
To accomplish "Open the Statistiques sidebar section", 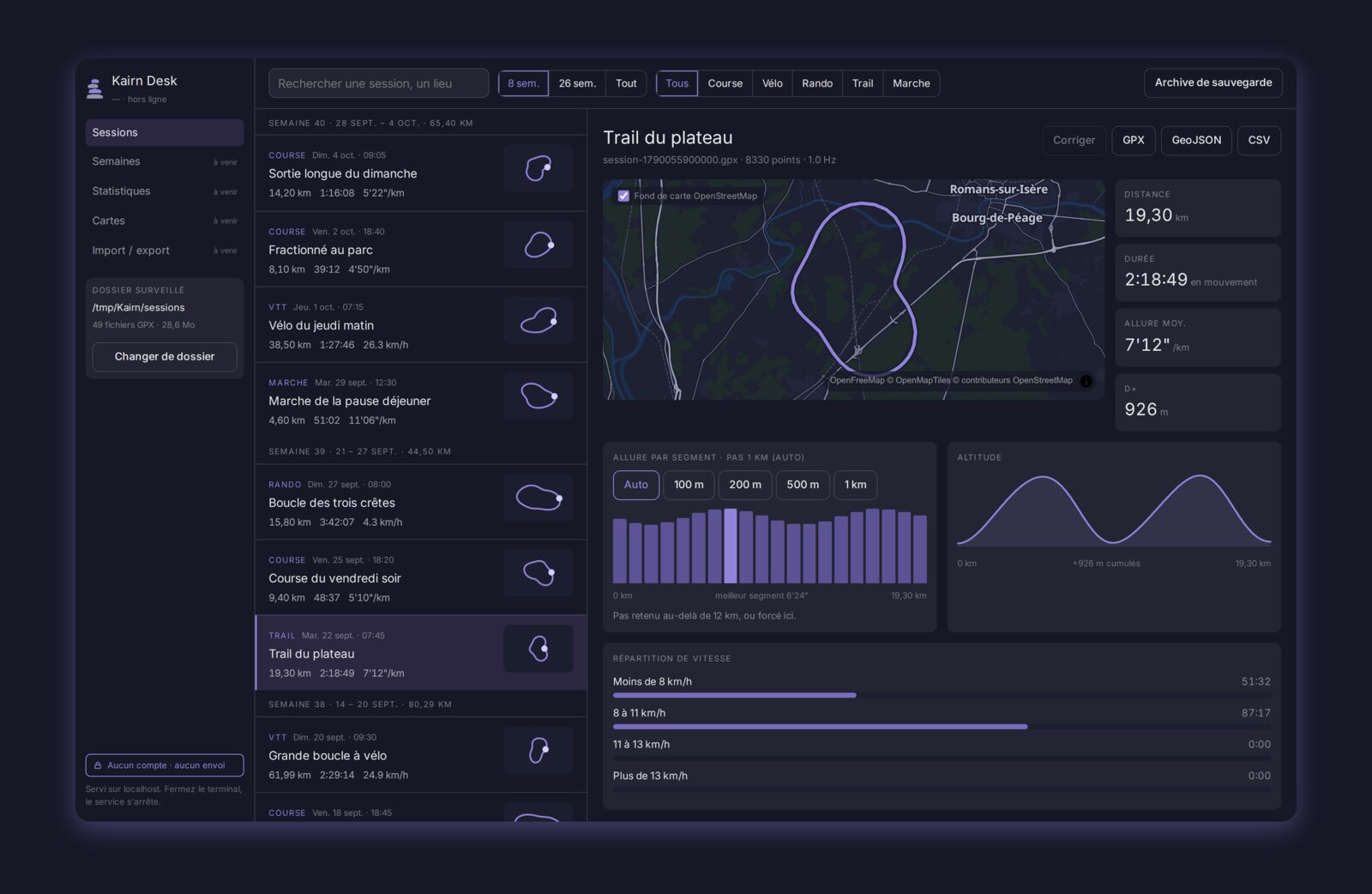I will tap(165, 191).
